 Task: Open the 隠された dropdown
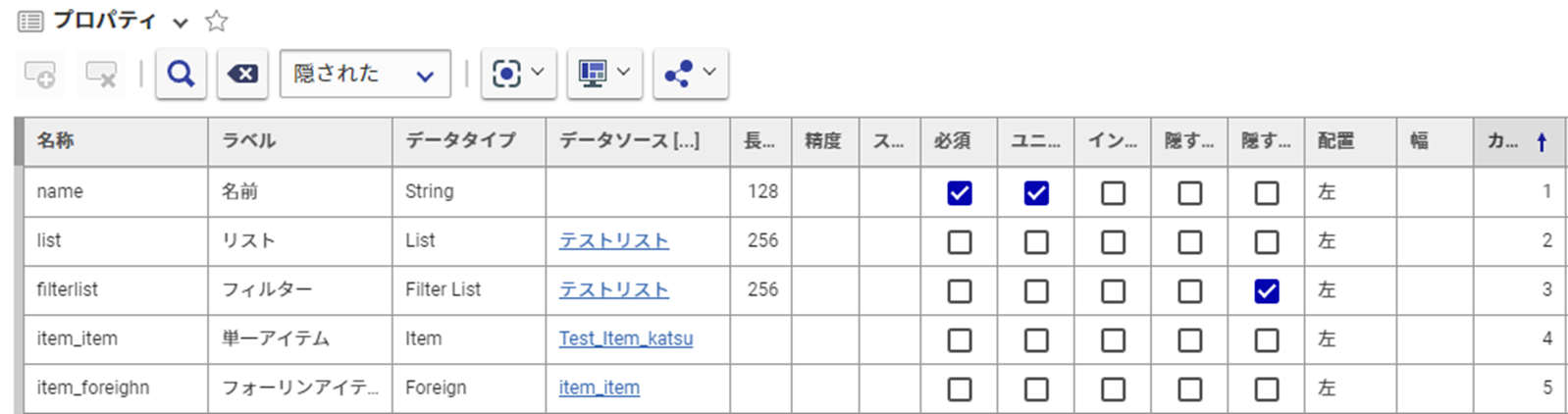pos(364,74)
